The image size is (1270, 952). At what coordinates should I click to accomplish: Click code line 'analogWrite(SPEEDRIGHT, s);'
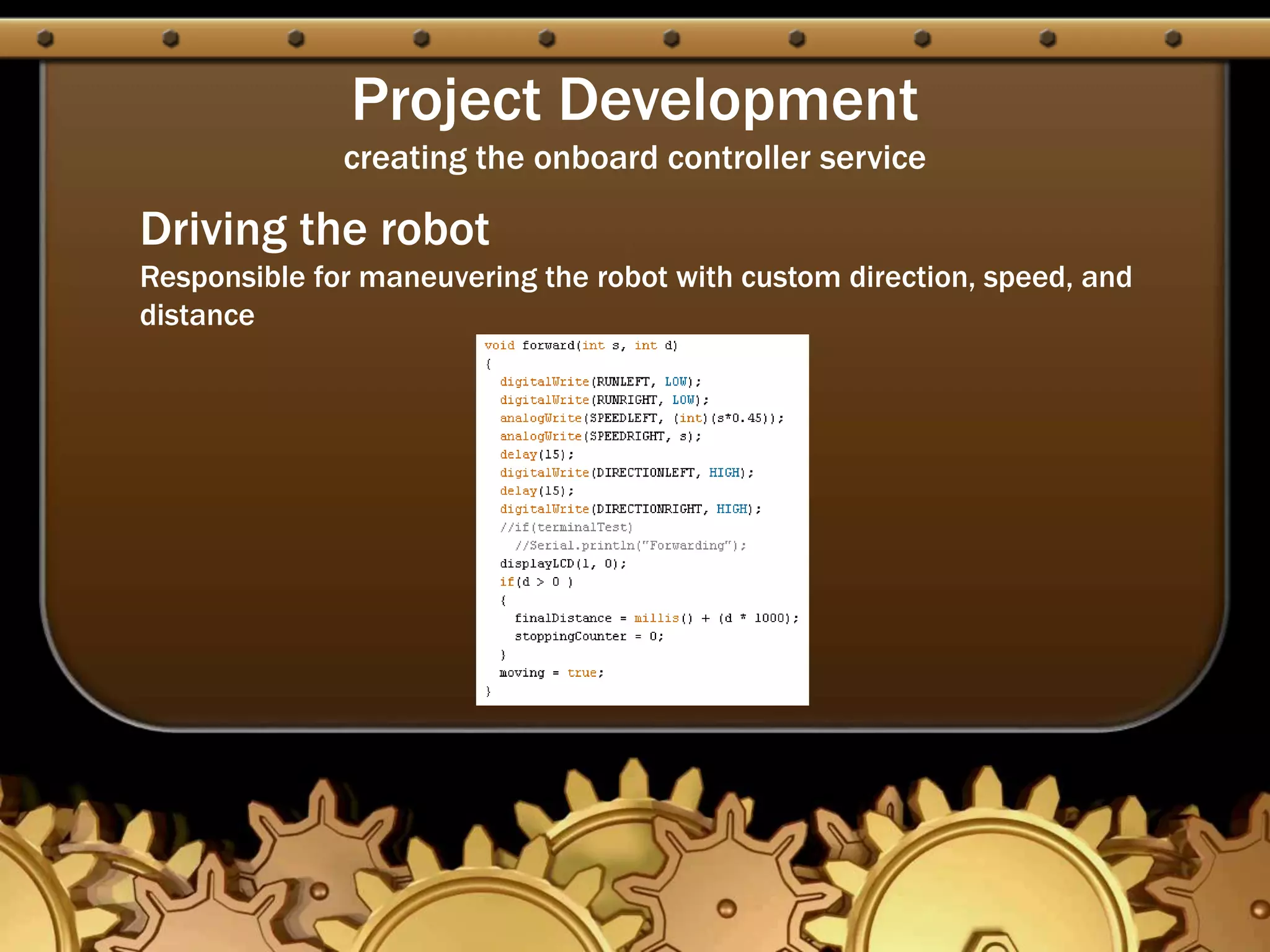(600, 436)
